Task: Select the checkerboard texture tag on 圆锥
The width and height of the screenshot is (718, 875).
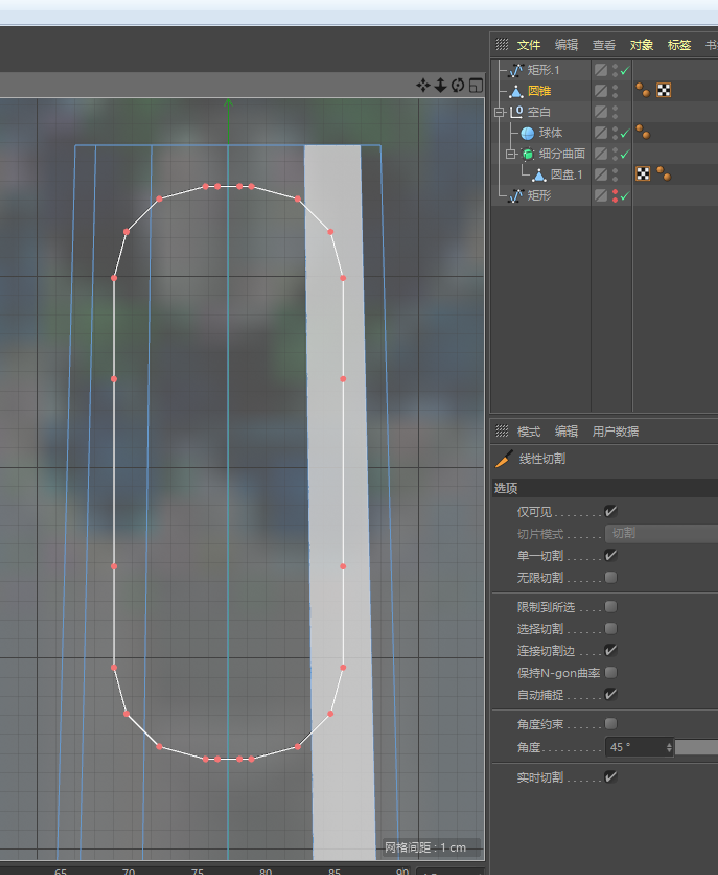Action: point(663,90)
